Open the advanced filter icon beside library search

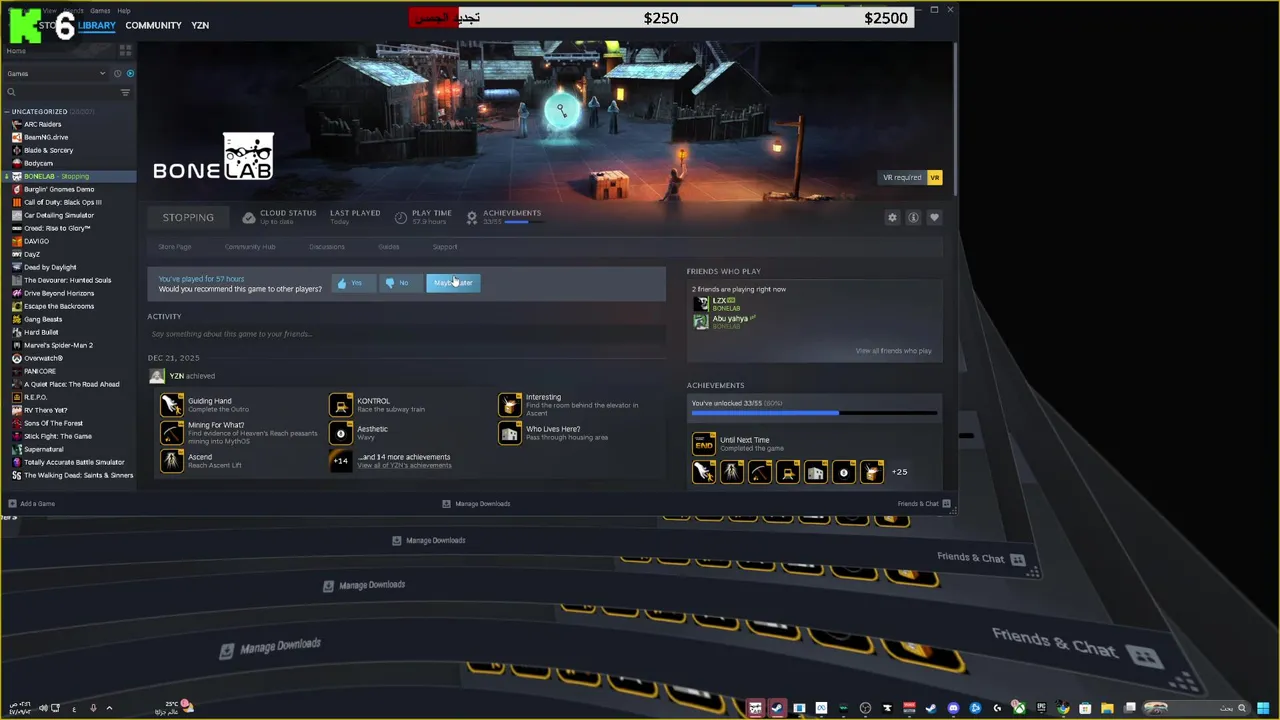click(125, 92)
